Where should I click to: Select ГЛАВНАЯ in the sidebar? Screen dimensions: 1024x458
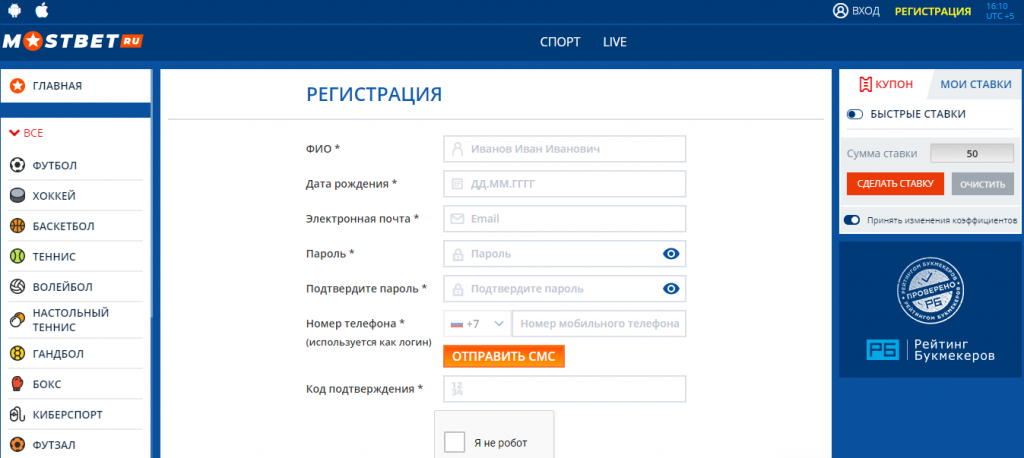click(x=75, y=86)
